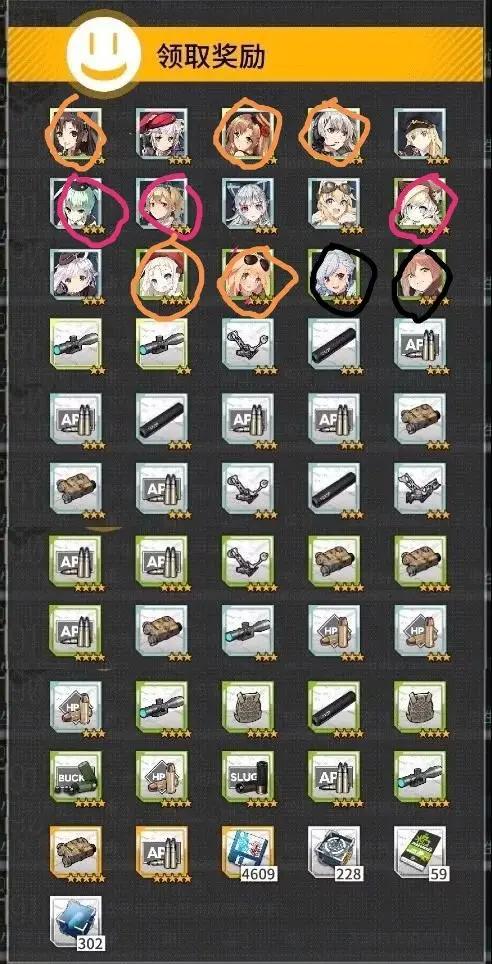
Task: Click the smiley face icon in the header
Action: pyautogui.click(x=103, y=53)
